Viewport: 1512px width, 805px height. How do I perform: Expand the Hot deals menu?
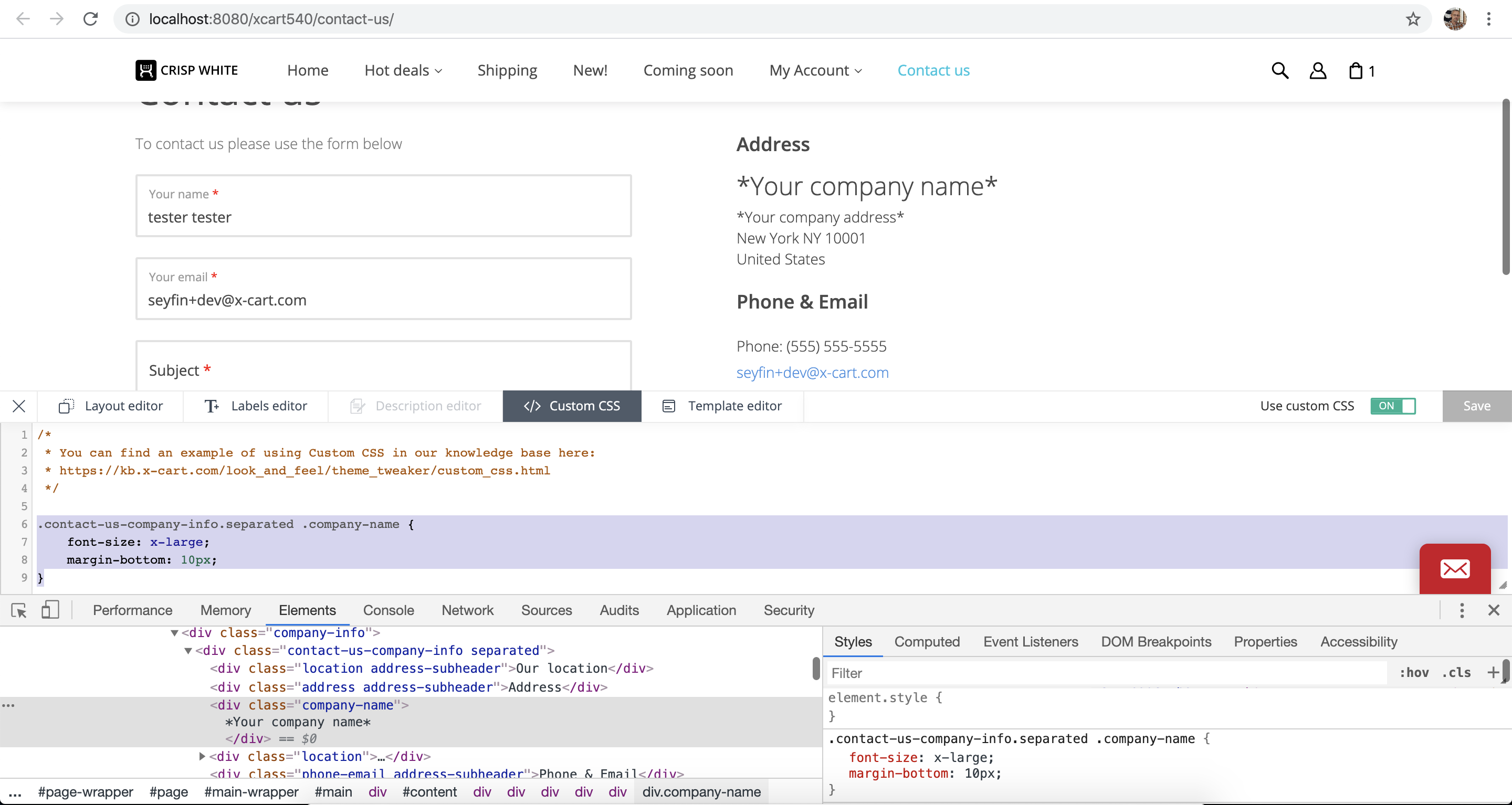(x=403, y=70)
